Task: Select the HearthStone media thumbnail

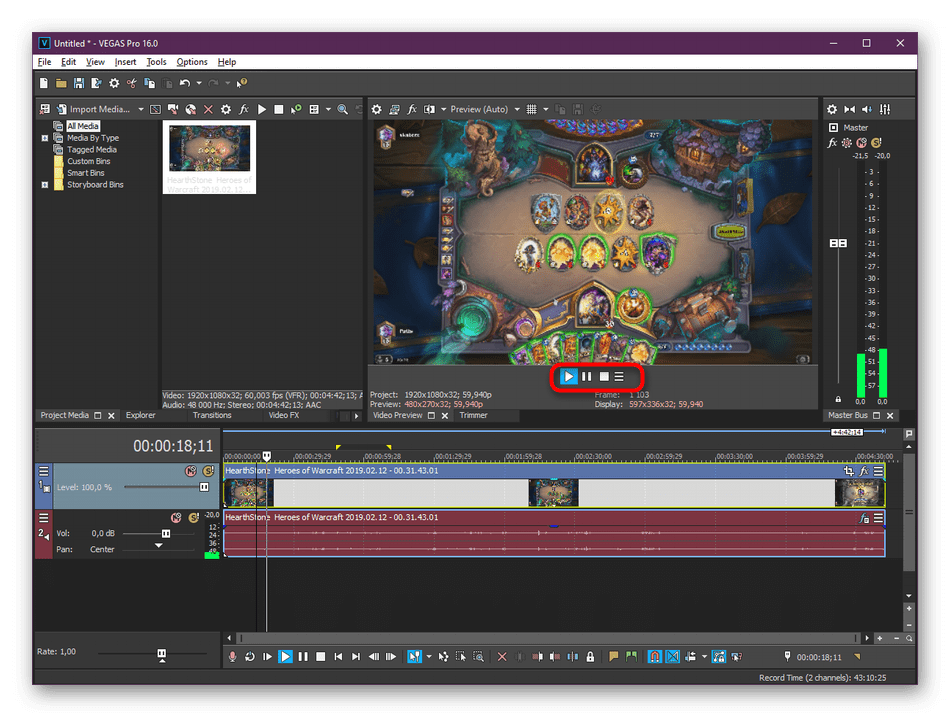Action: click(210, 148)
